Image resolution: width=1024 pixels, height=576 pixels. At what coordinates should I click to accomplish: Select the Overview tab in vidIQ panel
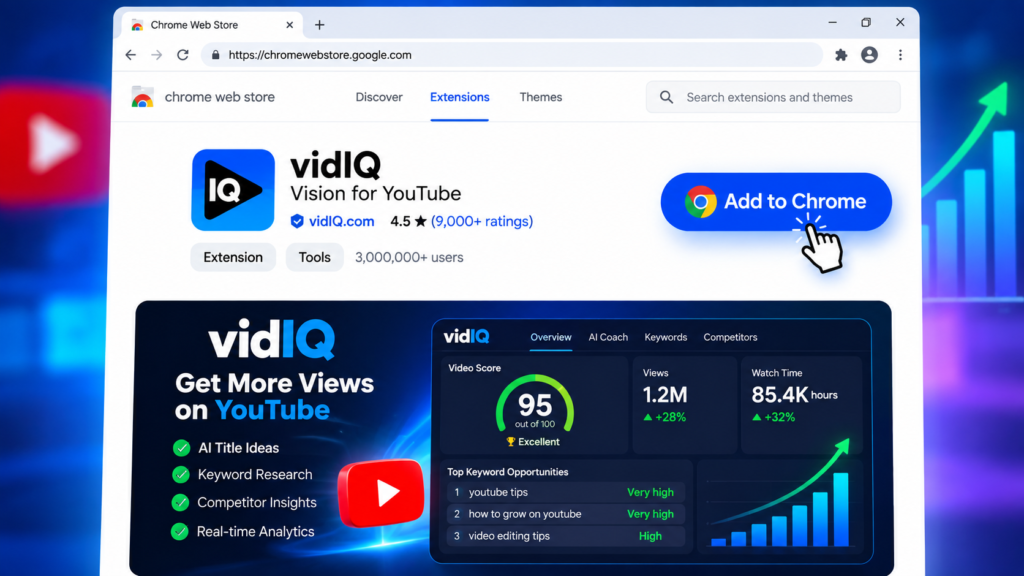pyautogui.click(x=551, y=338)
